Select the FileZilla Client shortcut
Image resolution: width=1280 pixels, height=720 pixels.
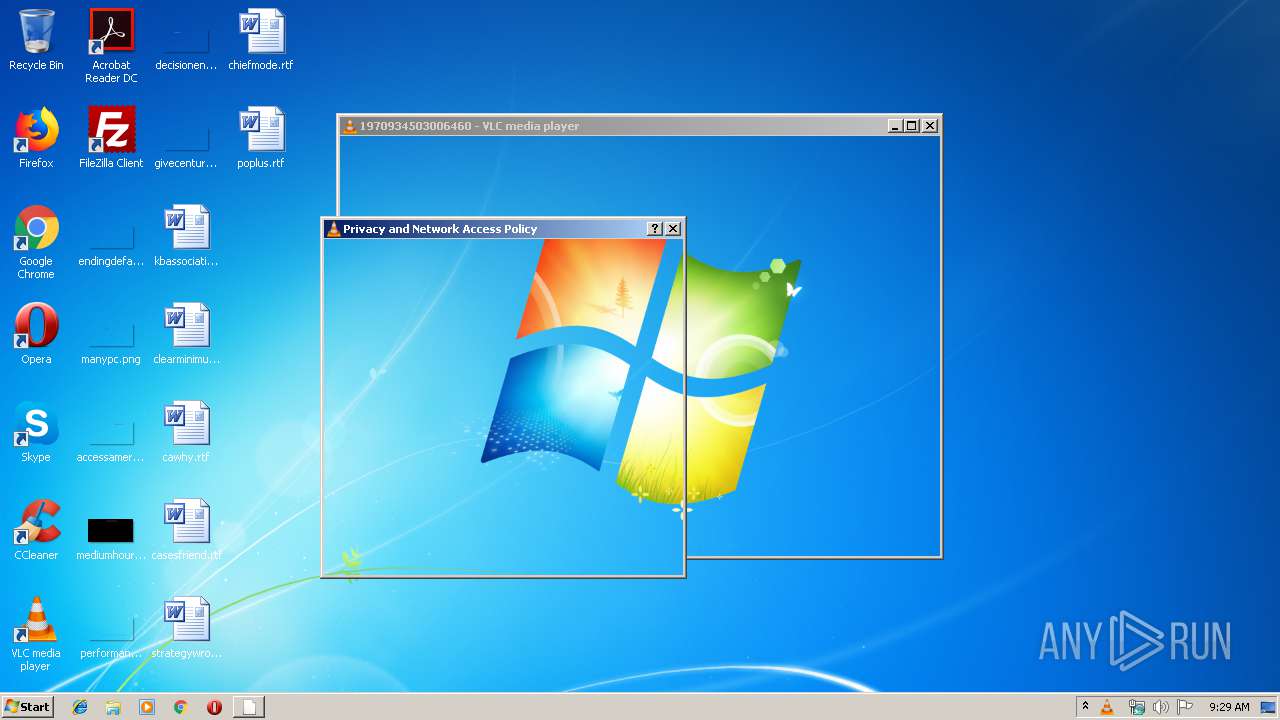point(111,138)
